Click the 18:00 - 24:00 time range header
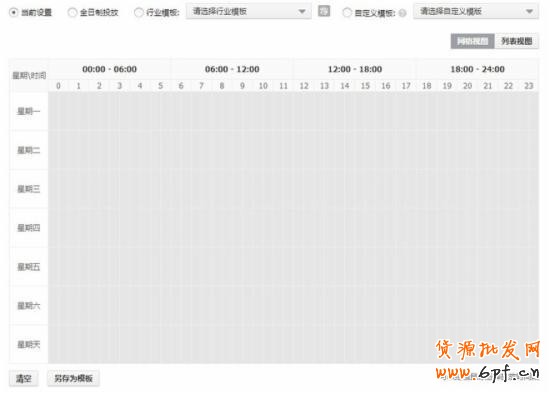Image resolution: width=550 pixels, height=394 pixels. click(x=477, y=69)
